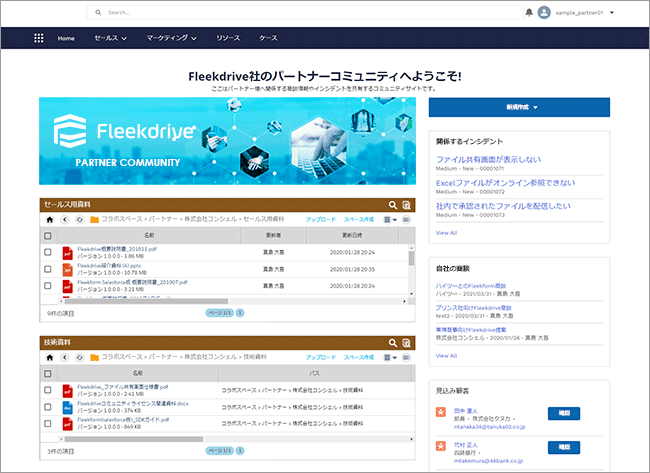Open view mode dropdown in セールス用資料 toolbar
This screenshot has height=473, width=650.
click(390, 219)
